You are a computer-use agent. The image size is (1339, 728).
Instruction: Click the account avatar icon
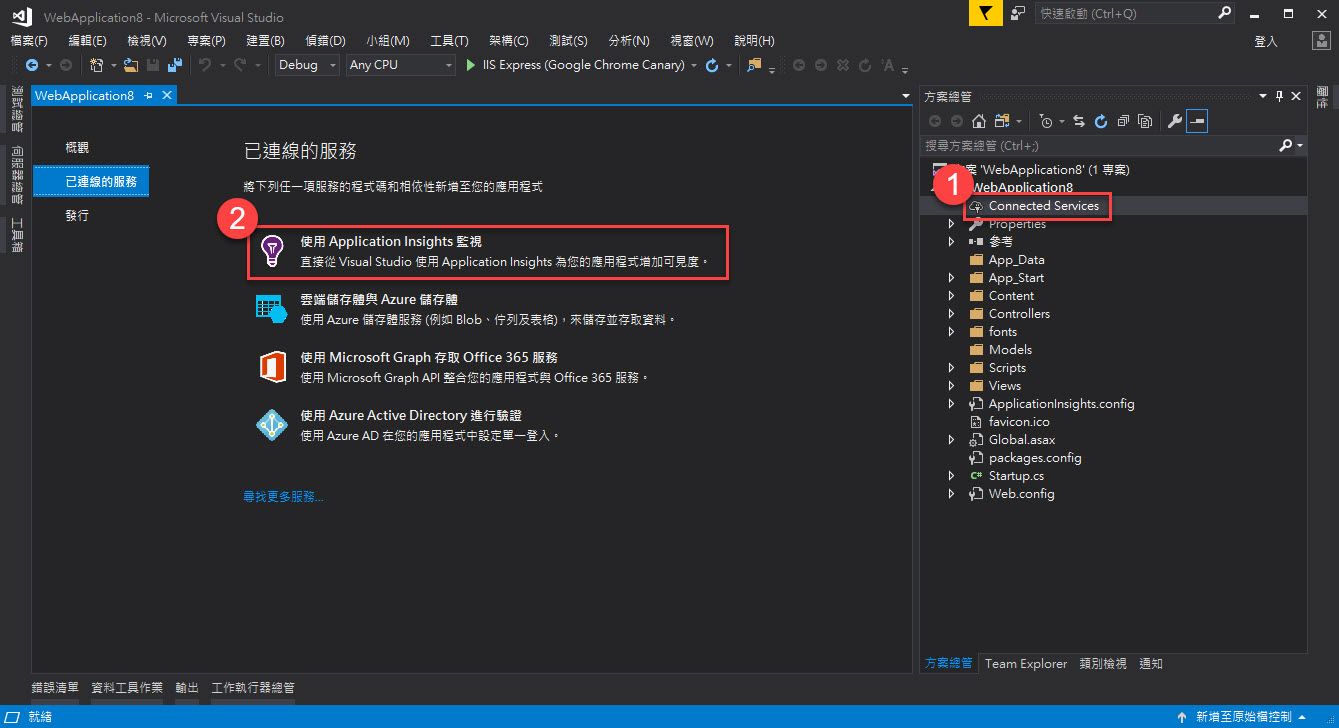(1322, 41)
